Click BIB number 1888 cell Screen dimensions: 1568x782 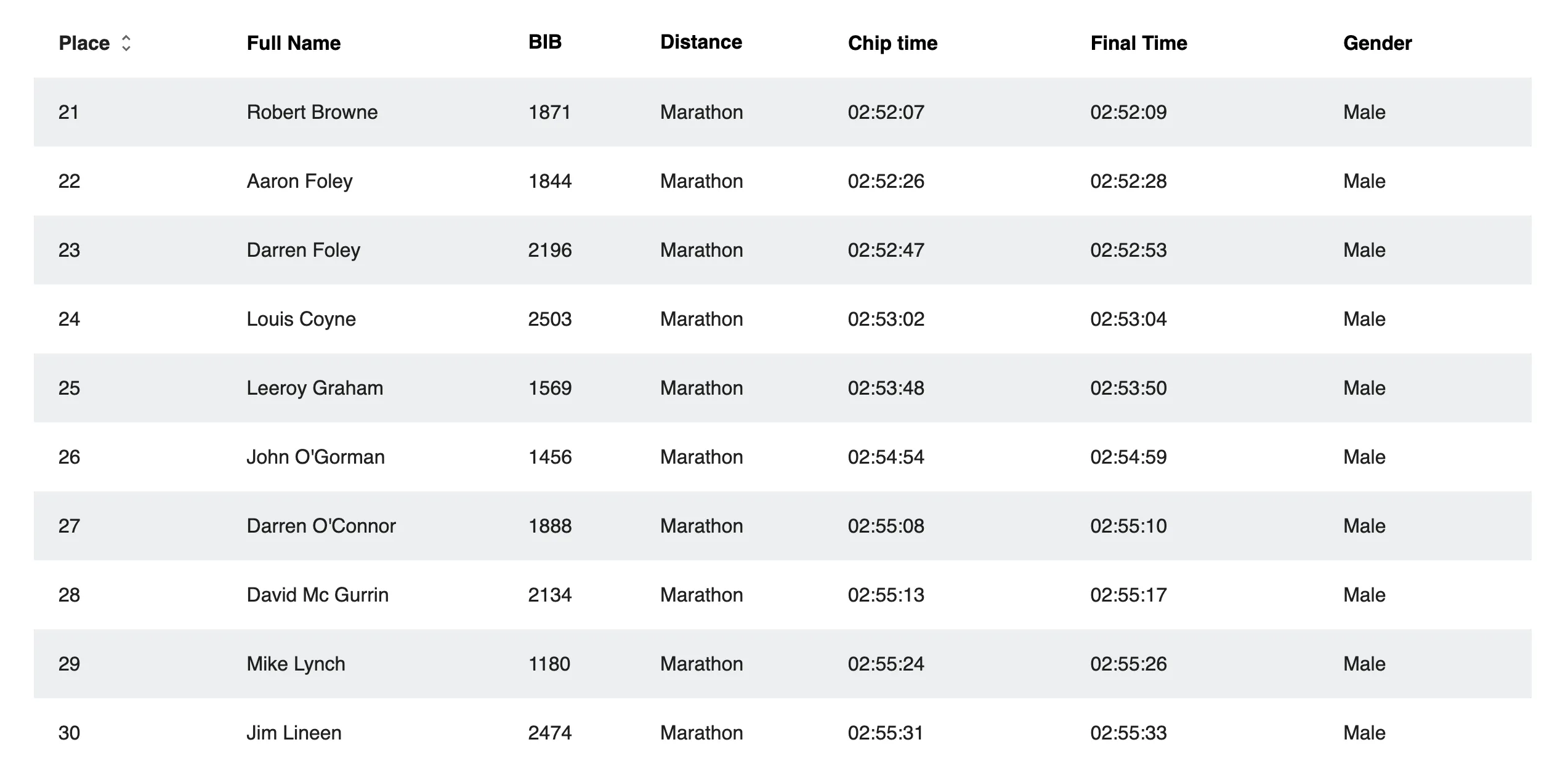pos(549,526)
